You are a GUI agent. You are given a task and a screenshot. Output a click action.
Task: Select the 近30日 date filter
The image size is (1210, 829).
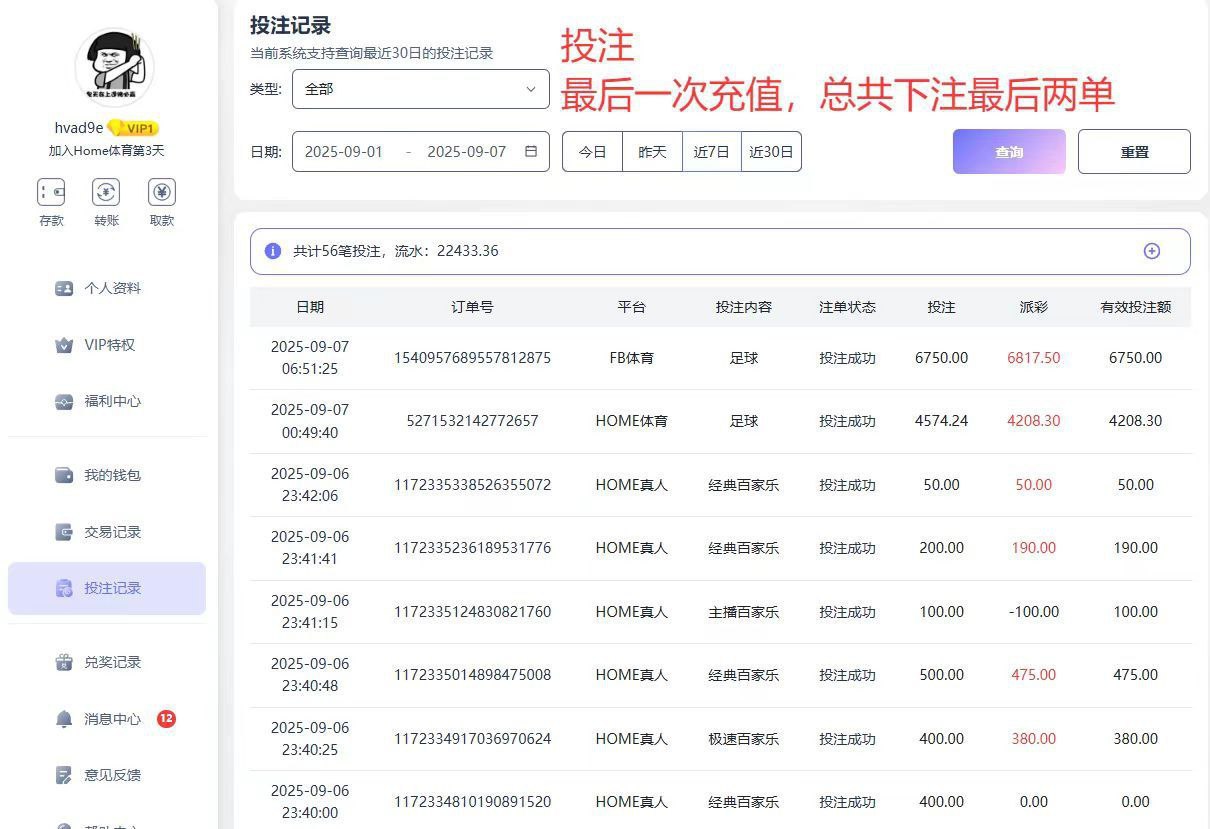(771, 152)
